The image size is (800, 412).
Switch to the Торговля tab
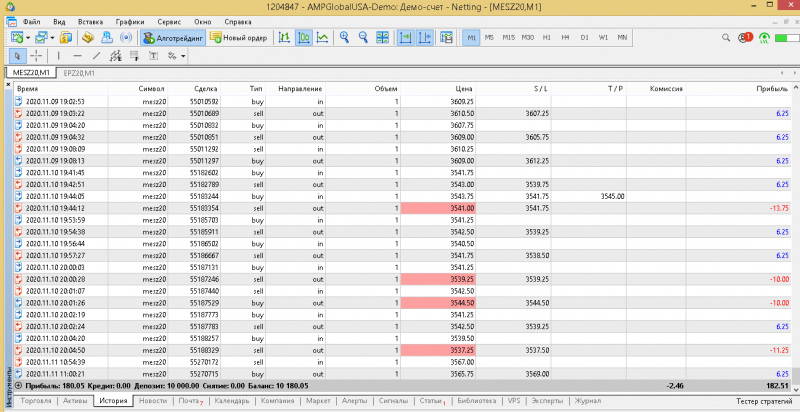tap(36, 401)
